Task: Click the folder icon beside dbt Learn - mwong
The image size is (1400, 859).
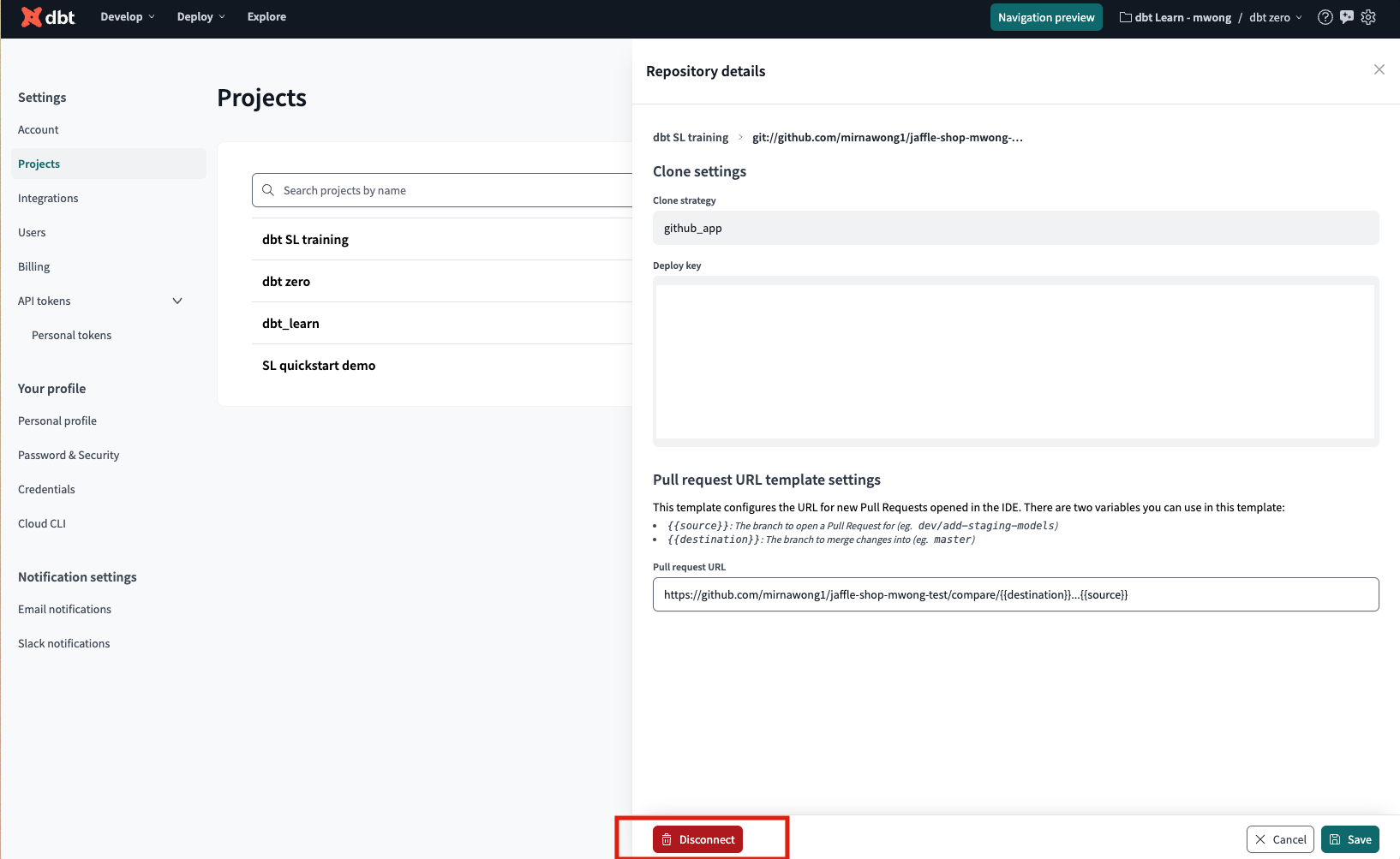Action: [x=1124, y=16]
